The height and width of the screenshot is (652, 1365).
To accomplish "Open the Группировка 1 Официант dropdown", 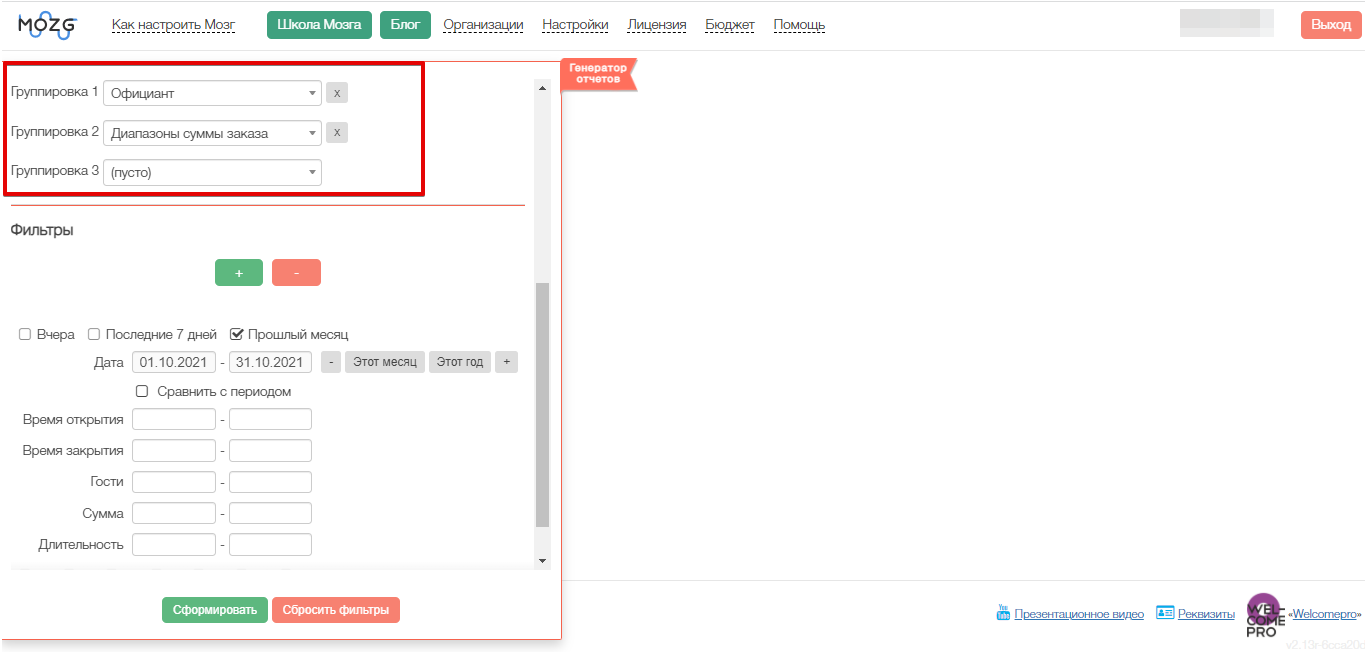I will (x=212, y=93).
